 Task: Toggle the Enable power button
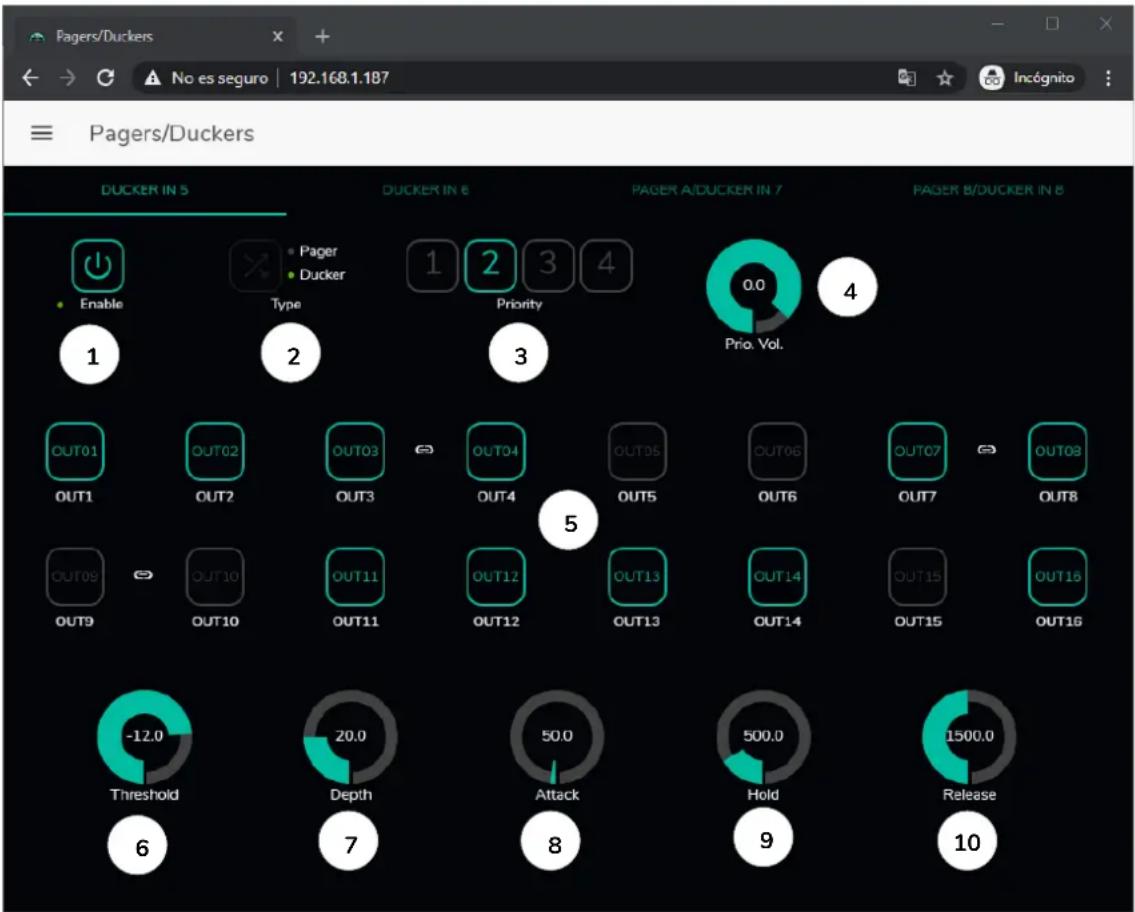tap(98, 266)
